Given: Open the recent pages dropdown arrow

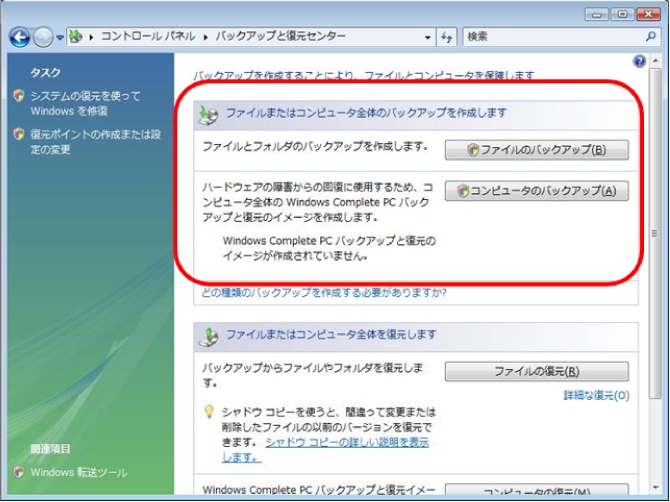Looking at the screenshot, I should click(60, 37).
